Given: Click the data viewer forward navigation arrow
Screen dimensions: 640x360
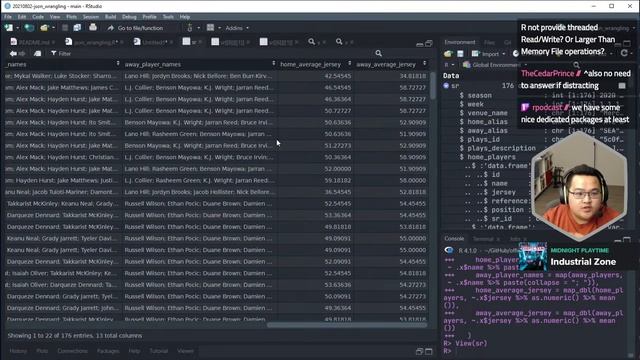Looking at the screenshot, I should 22,53.
